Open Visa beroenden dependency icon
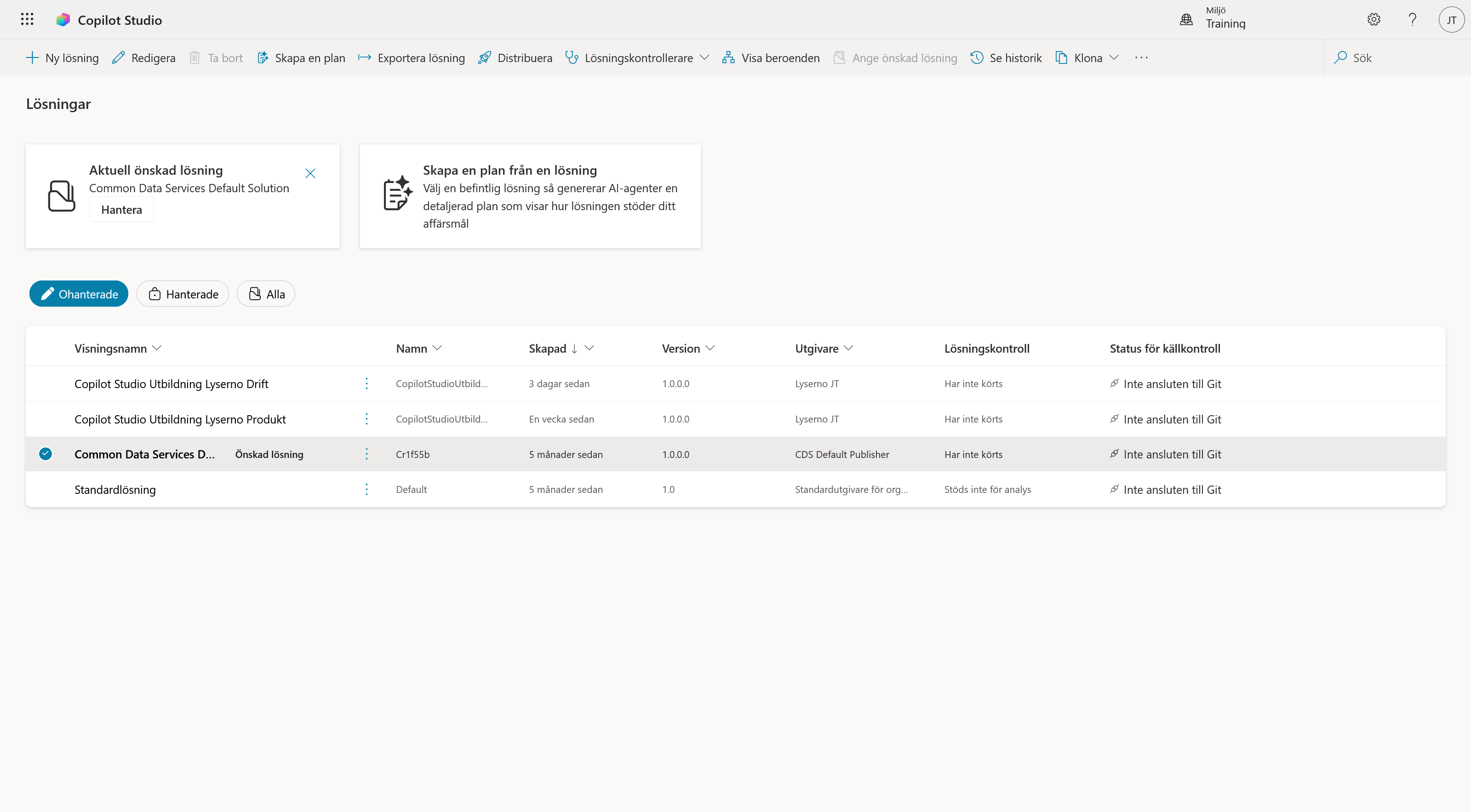Viewport: 1471px width, 812px height. [728, 57]
